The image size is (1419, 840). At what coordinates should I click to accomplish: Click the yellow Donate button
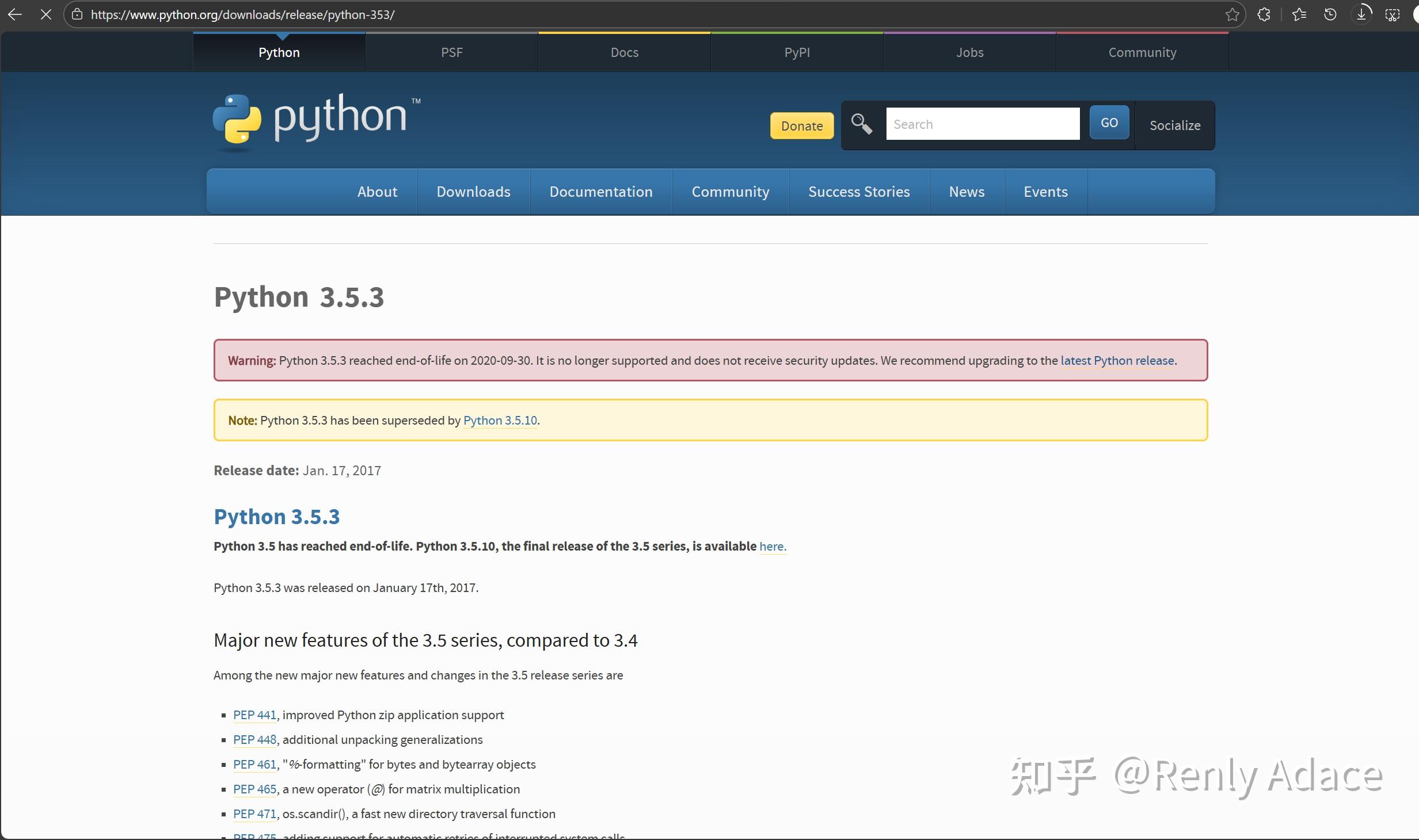[802, 125]
